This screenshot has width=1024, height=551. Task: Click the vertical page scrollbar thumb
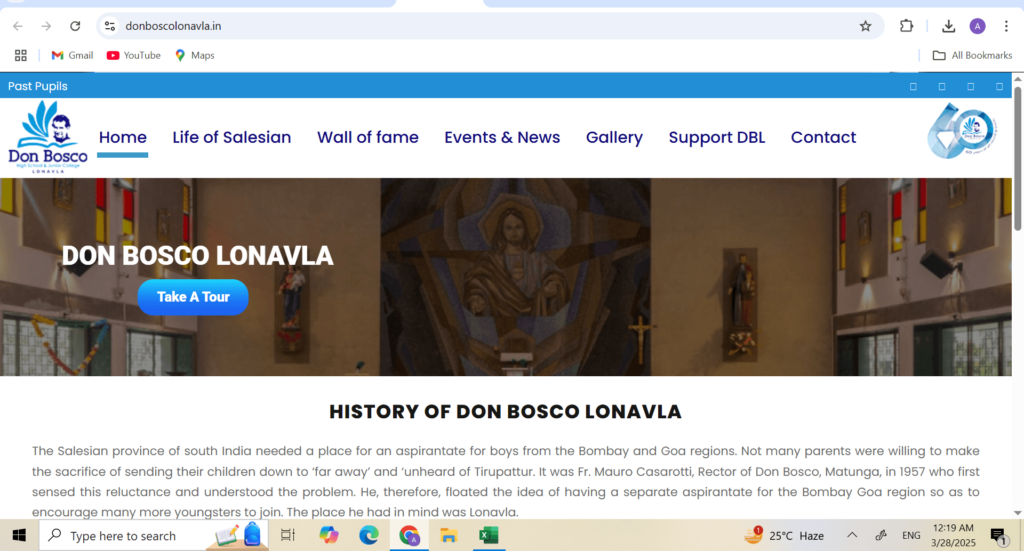tap(1018, 160)
